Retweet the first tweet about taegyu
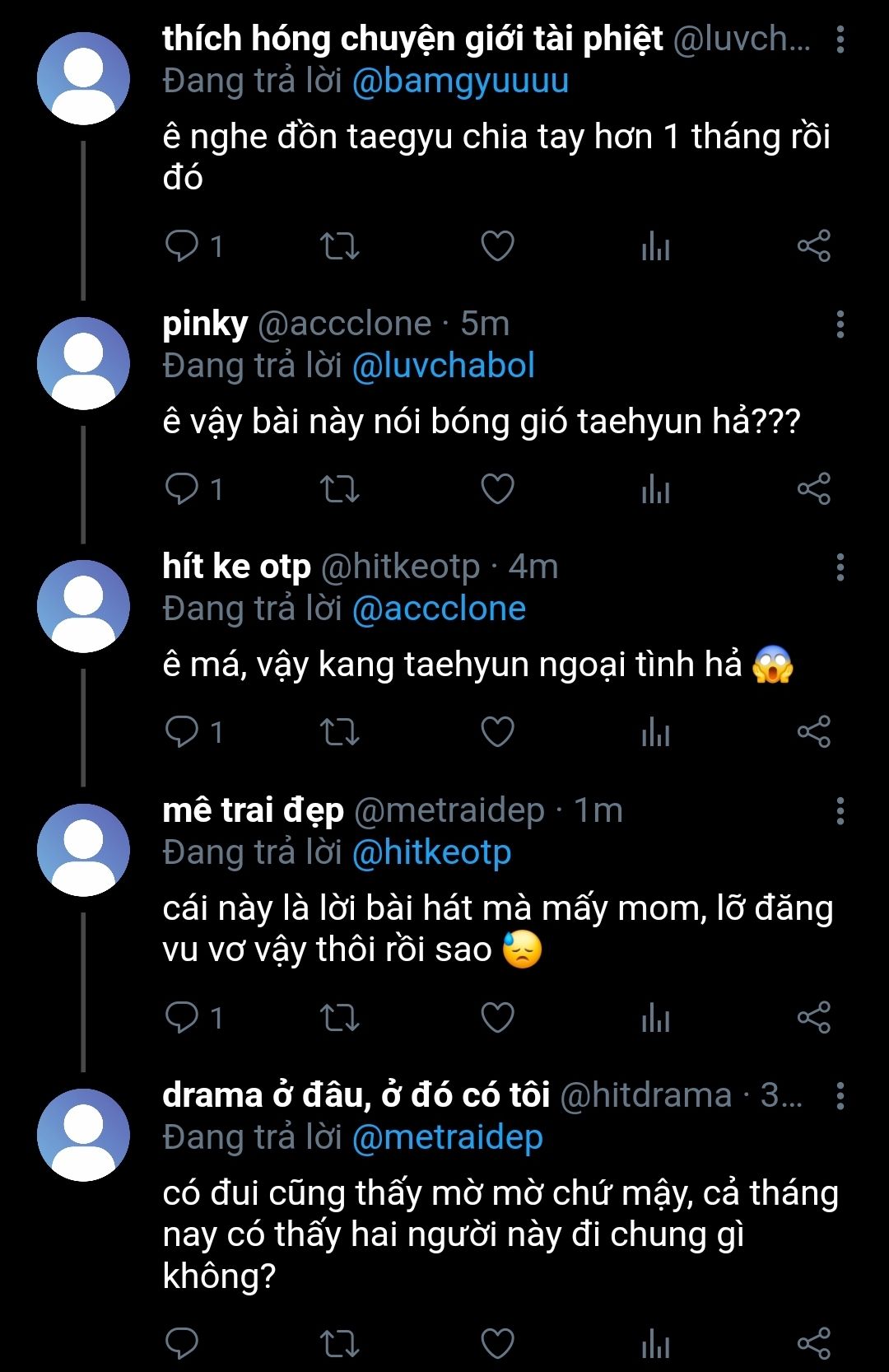Screen dimensions: 889x1372 click(339, 246)
